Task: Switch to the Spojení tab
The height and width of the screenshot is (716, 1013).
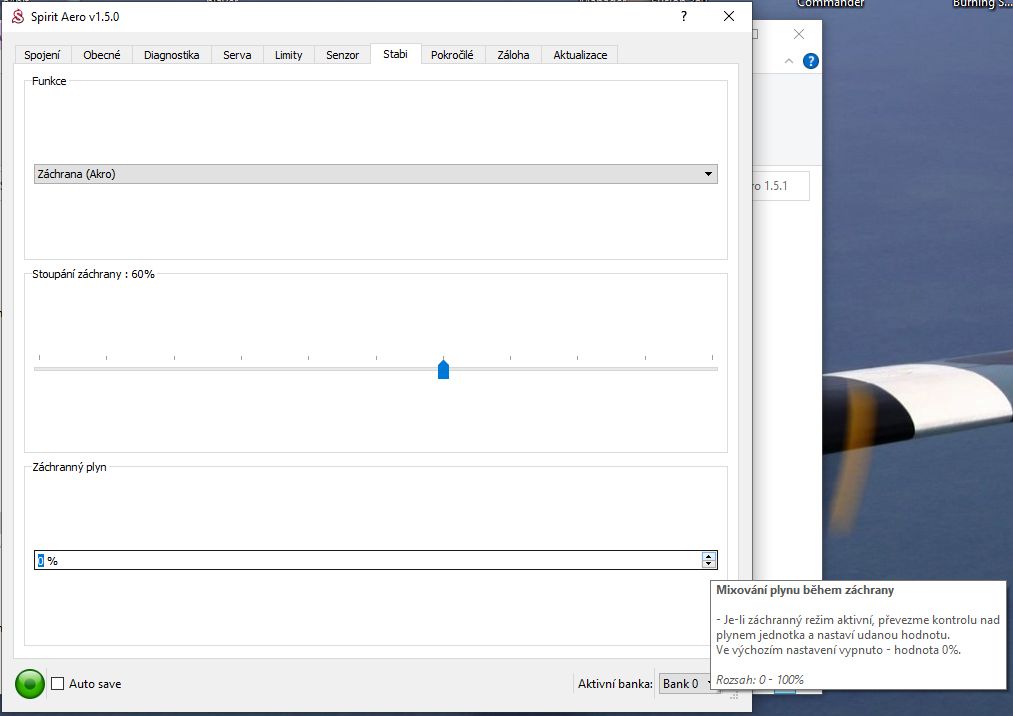Action: (x=42, y=55)
